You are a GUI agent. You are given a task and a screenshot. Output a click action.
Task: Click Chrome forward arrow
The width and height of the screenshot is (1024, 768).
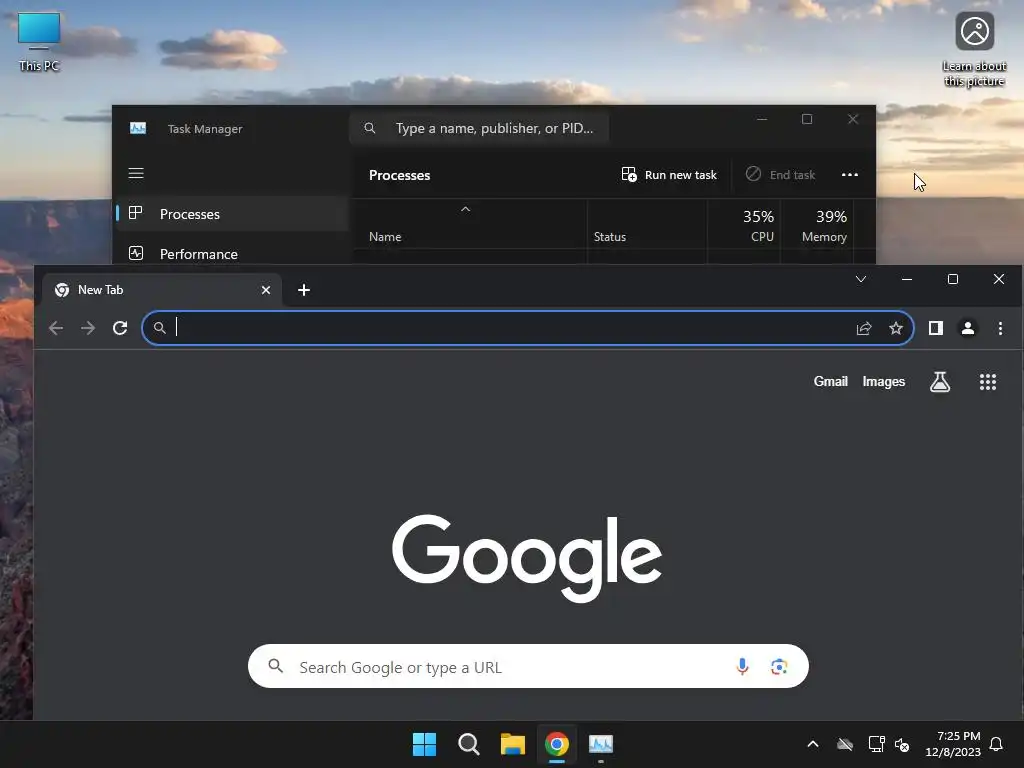point(88,328)
